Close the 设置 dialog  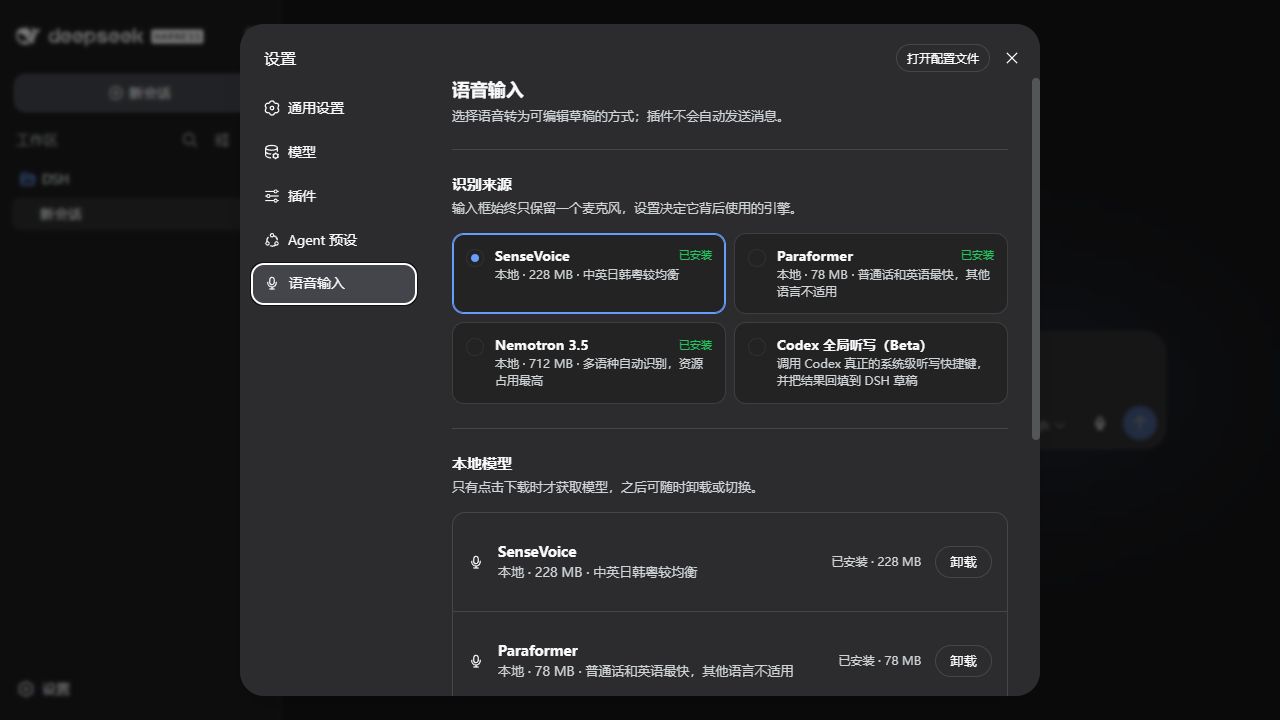(x=1012, y=58)
